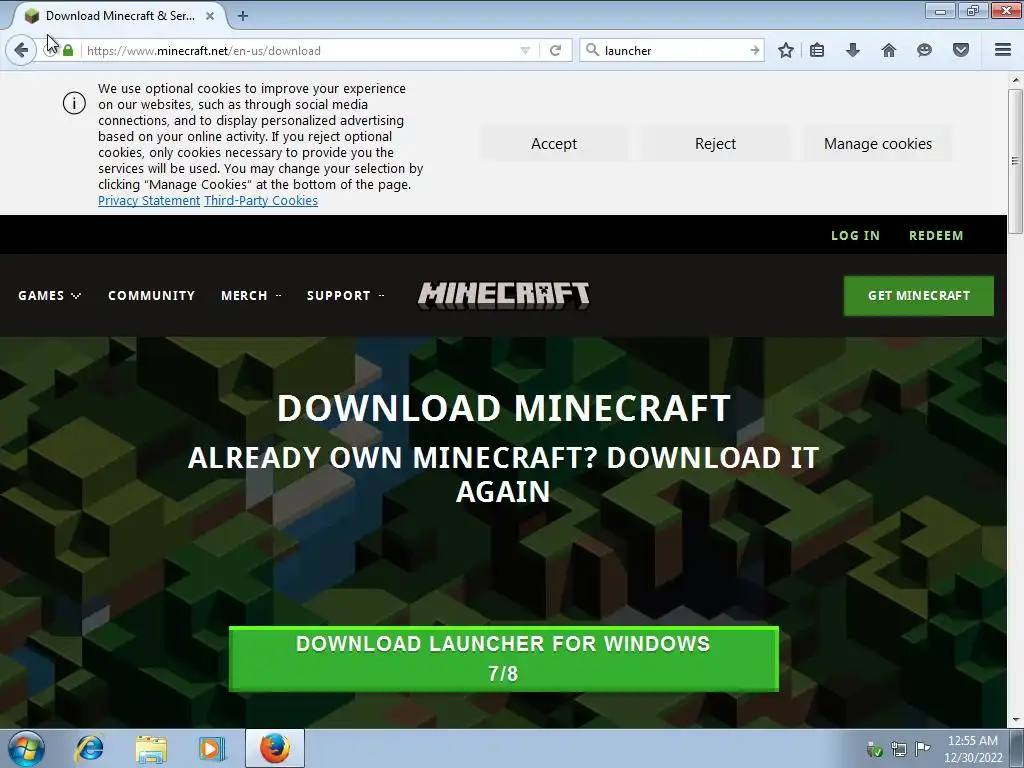The width and height of the screenshot is (1024, 768).
Task: Open Windows Media Player in taskbar
Action: click(211, 748)
